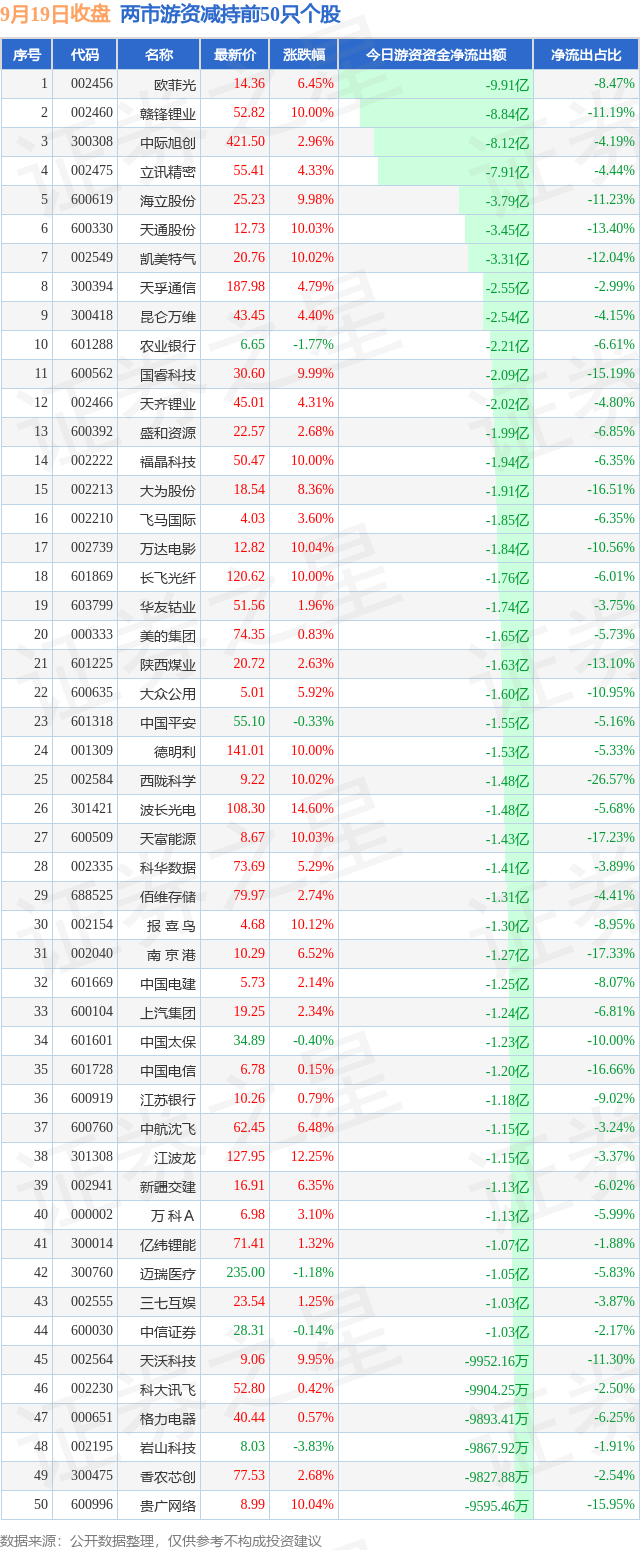The width and height of the screenshot is (640, 1550).
Task: Click the stock name 中国电建
Action: pos(168,983)
